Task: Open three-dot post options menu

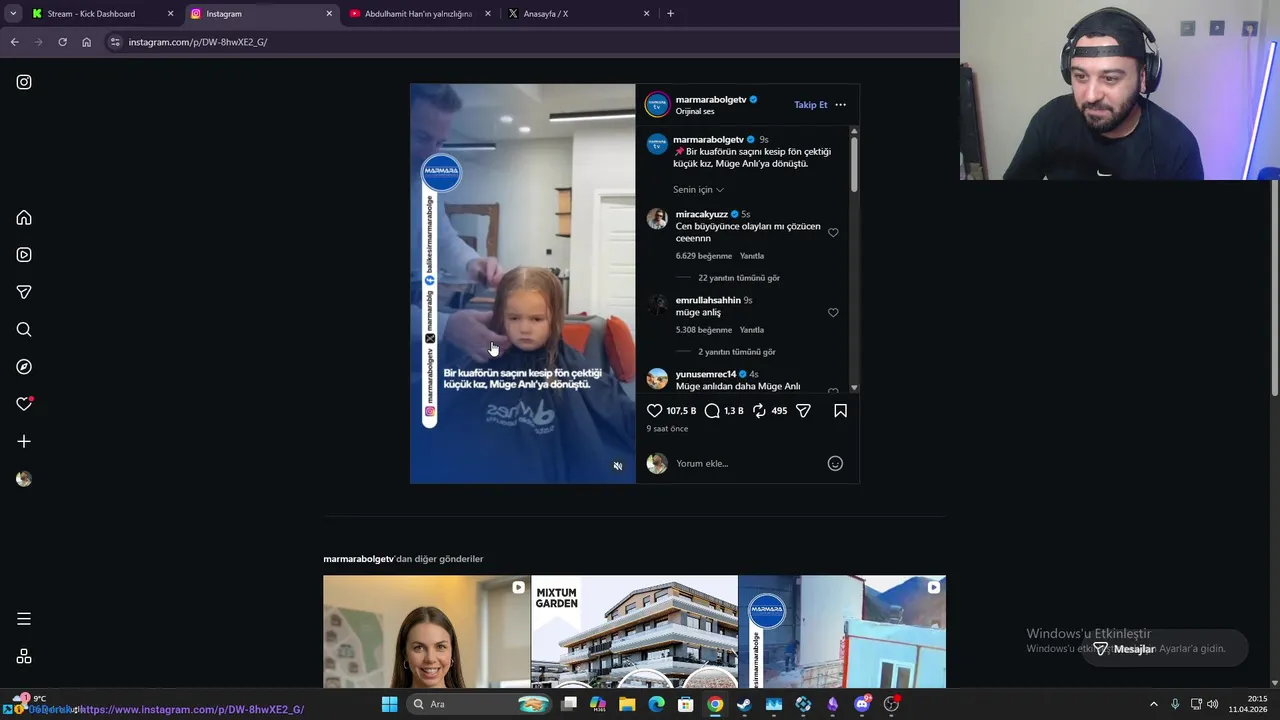Action: tap(840, 105)
